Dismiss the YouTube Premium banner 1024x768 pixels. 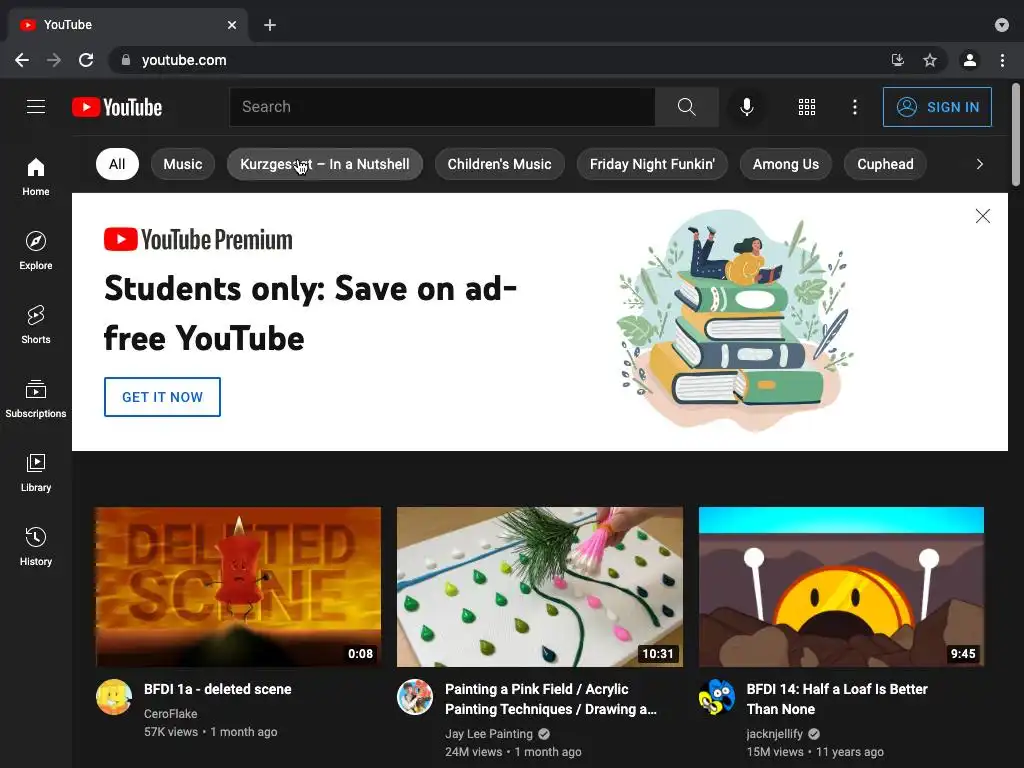click(983, 216)
